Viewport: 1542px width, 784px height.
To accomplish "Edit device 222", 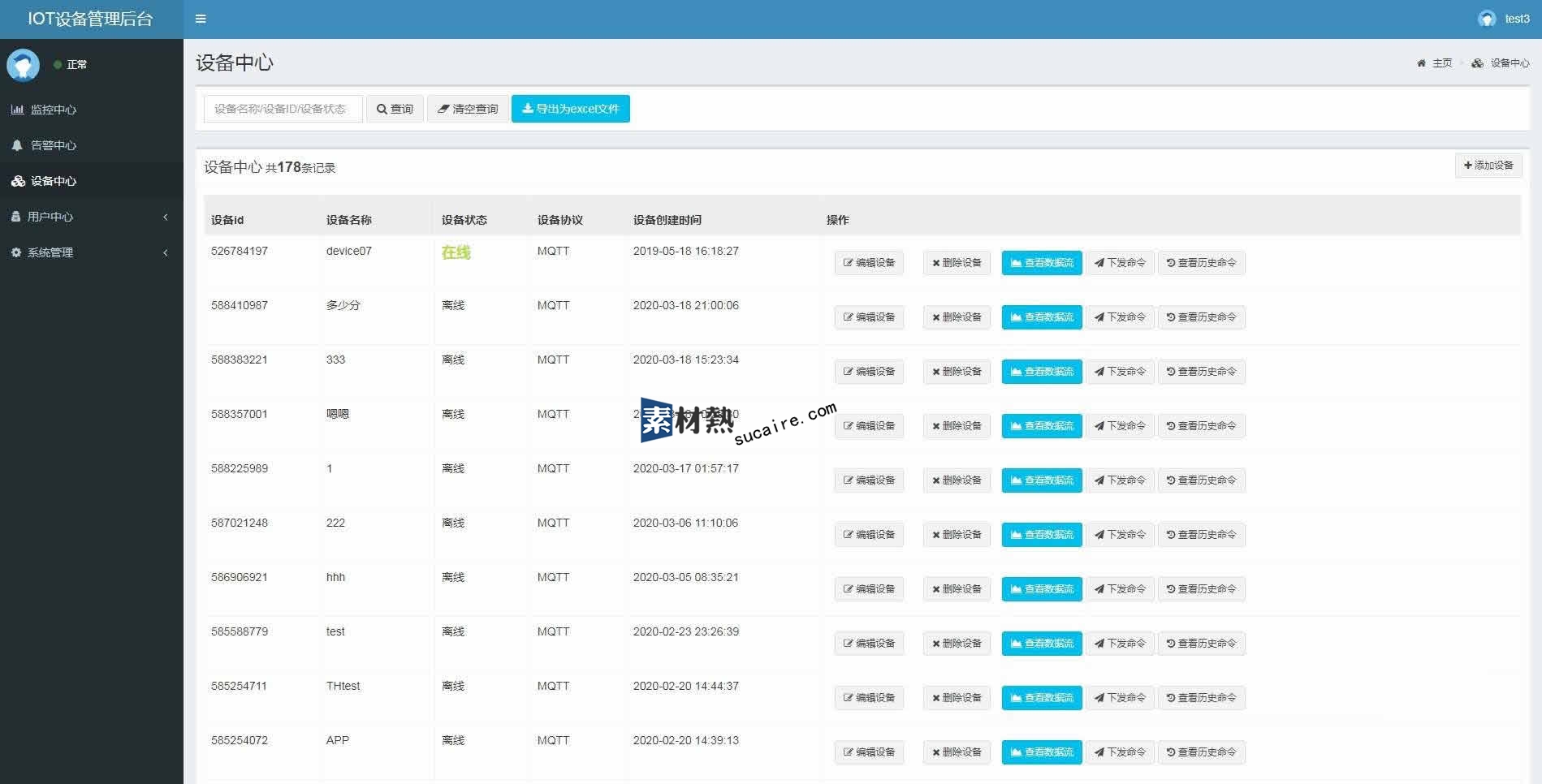I will (x=869, y=535).
